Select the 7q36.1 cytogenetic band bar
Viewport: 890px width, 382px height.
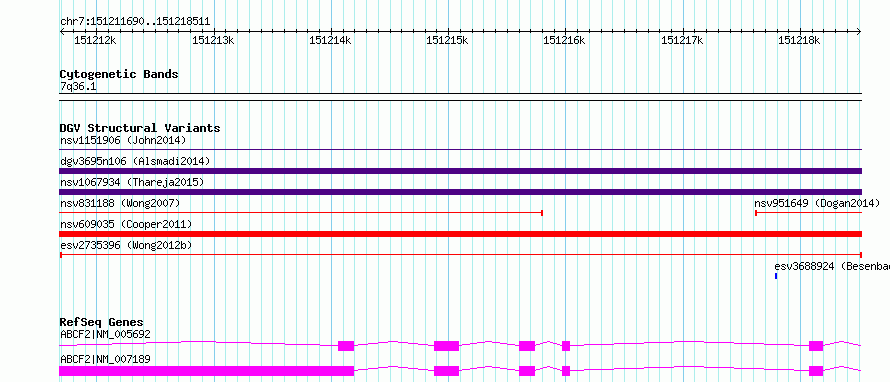click(x=461, y=97)
